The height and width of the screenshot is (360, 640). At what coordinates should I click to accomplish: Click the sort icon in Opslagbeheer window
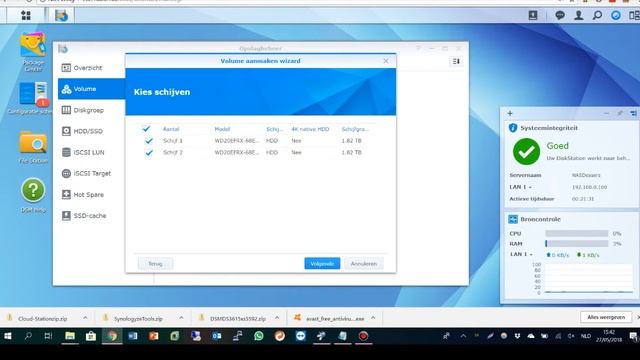click(x=456, y=61)
